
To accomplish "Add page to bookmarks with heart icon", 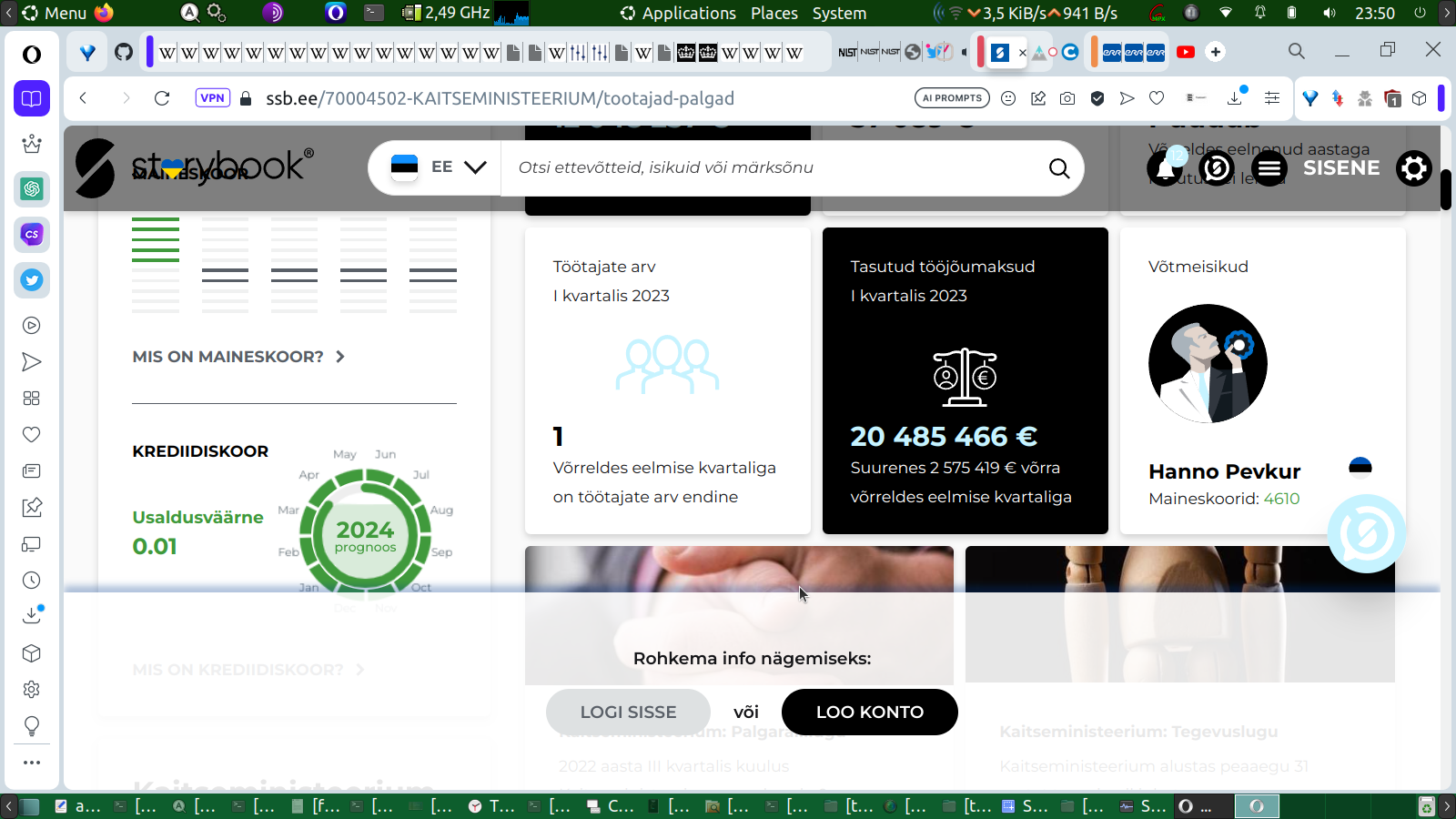I will 1157,98.
